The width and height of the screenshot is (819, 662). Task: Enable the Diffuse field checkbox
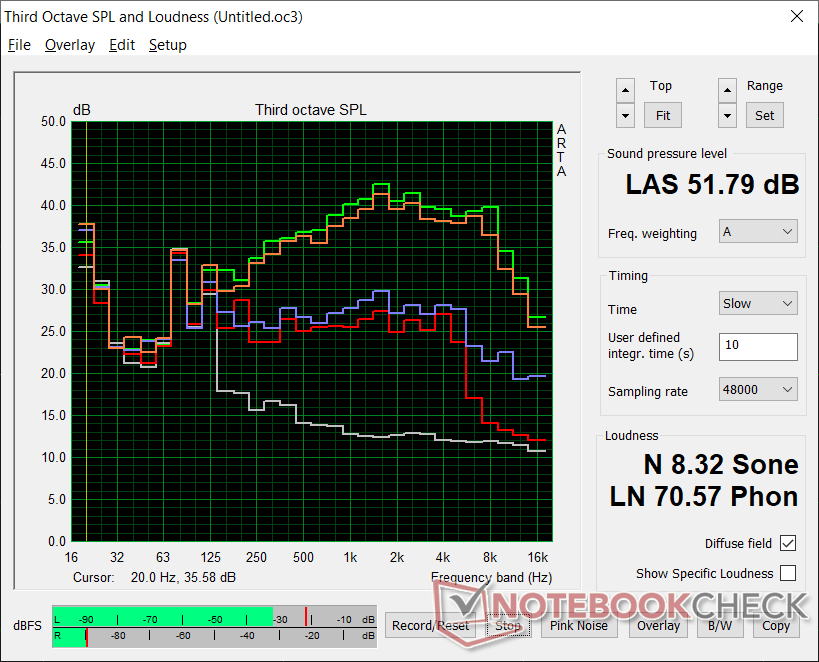point(788,543)
